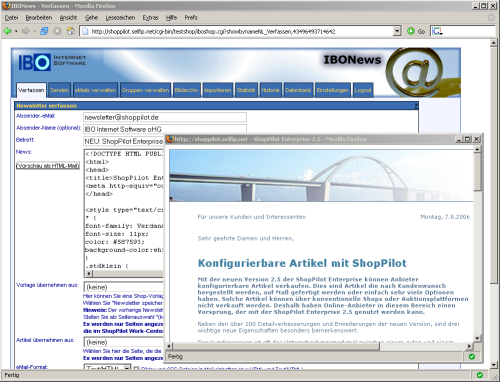Click green check icon in popup status bar
Image resolution: width=500 pixels, height=382 pixels.
point(472,357)
